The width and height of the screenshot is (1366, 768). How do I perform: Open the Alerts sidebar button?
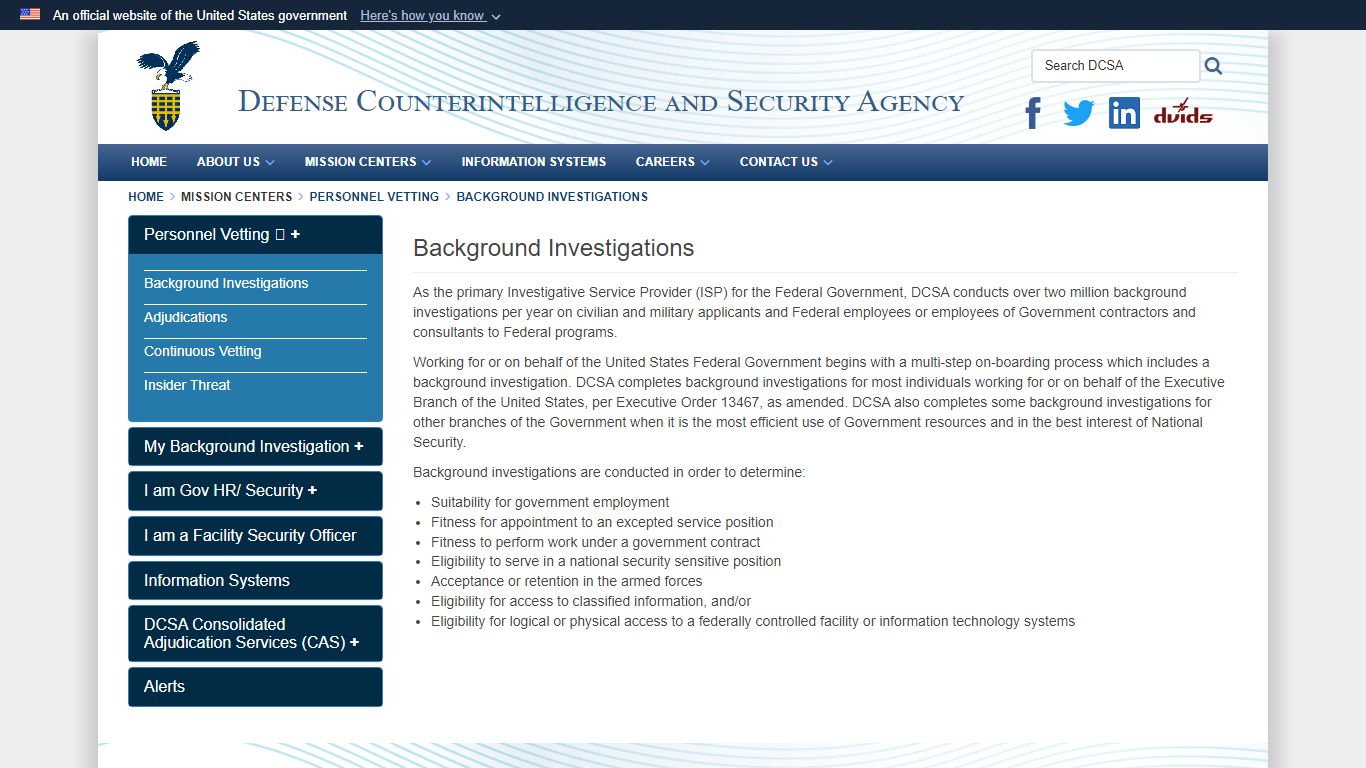coord(255,687)
